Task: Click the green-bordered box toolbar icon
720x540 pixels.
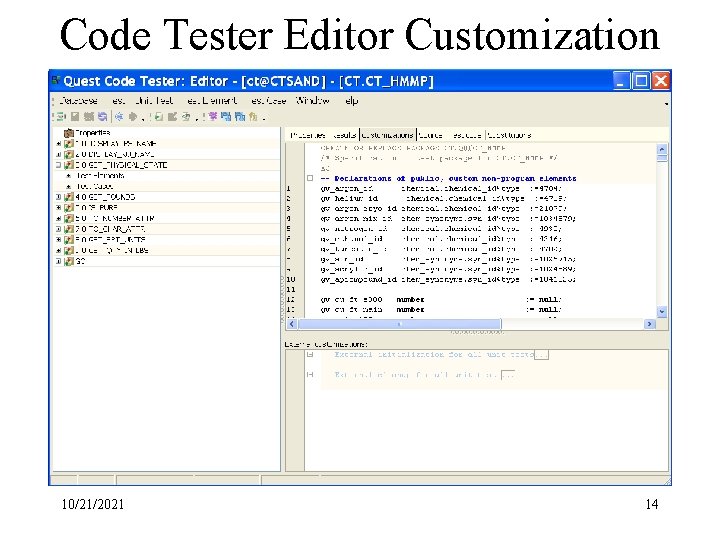Action: tap(158, 117)
